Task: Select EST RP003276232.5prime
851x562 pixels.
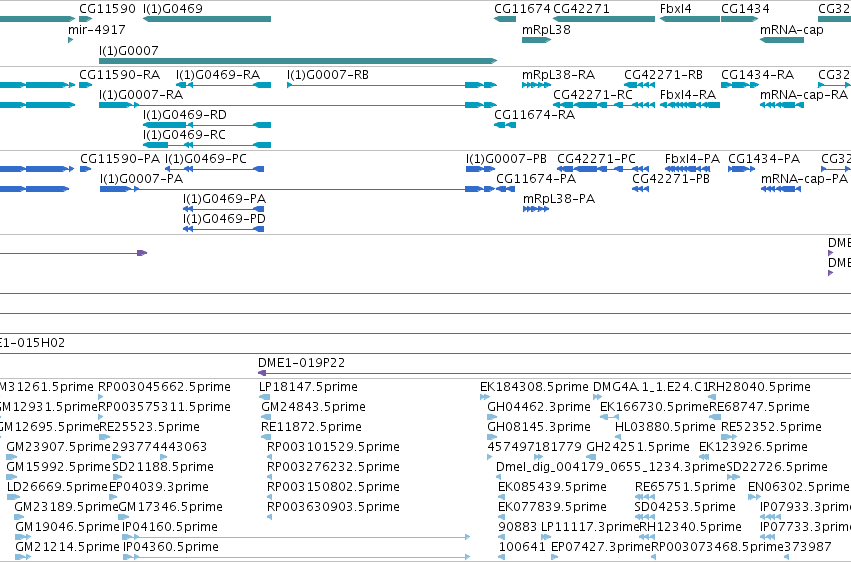Action: click(x=333, y=467)
